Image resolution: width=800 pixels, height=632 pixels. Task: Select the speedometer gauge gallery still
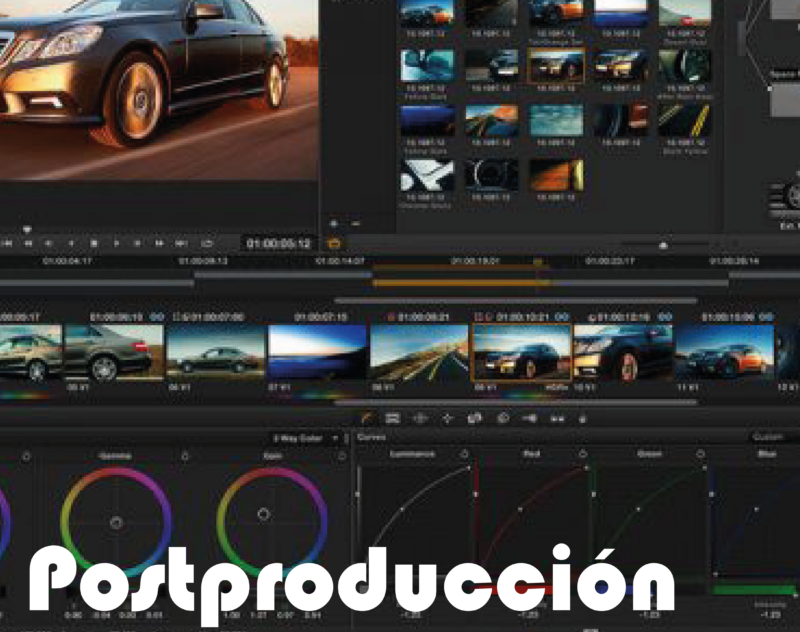pos(491,174)
